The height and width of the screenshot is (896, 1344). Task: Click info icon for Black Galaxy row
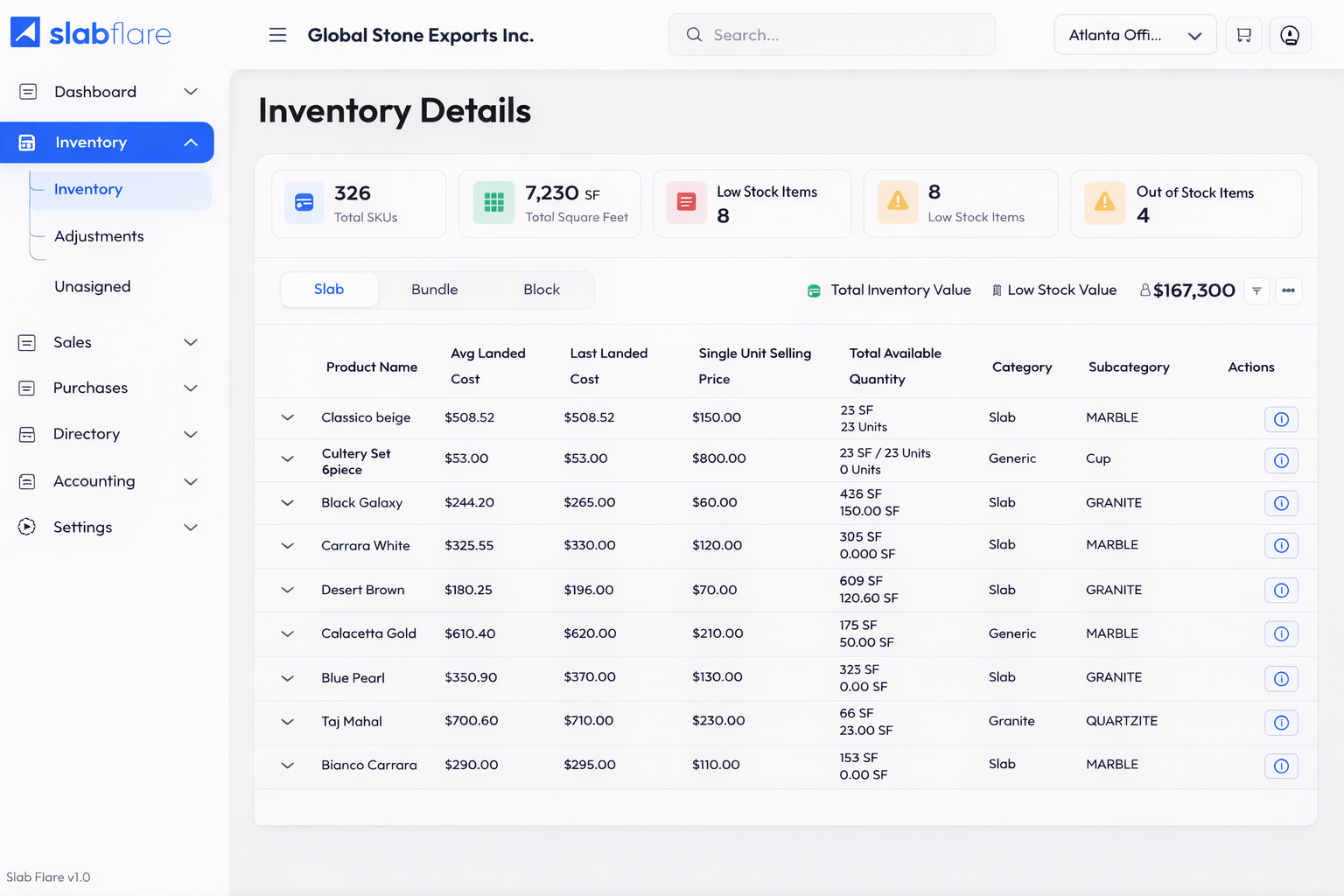(1281, 503)
